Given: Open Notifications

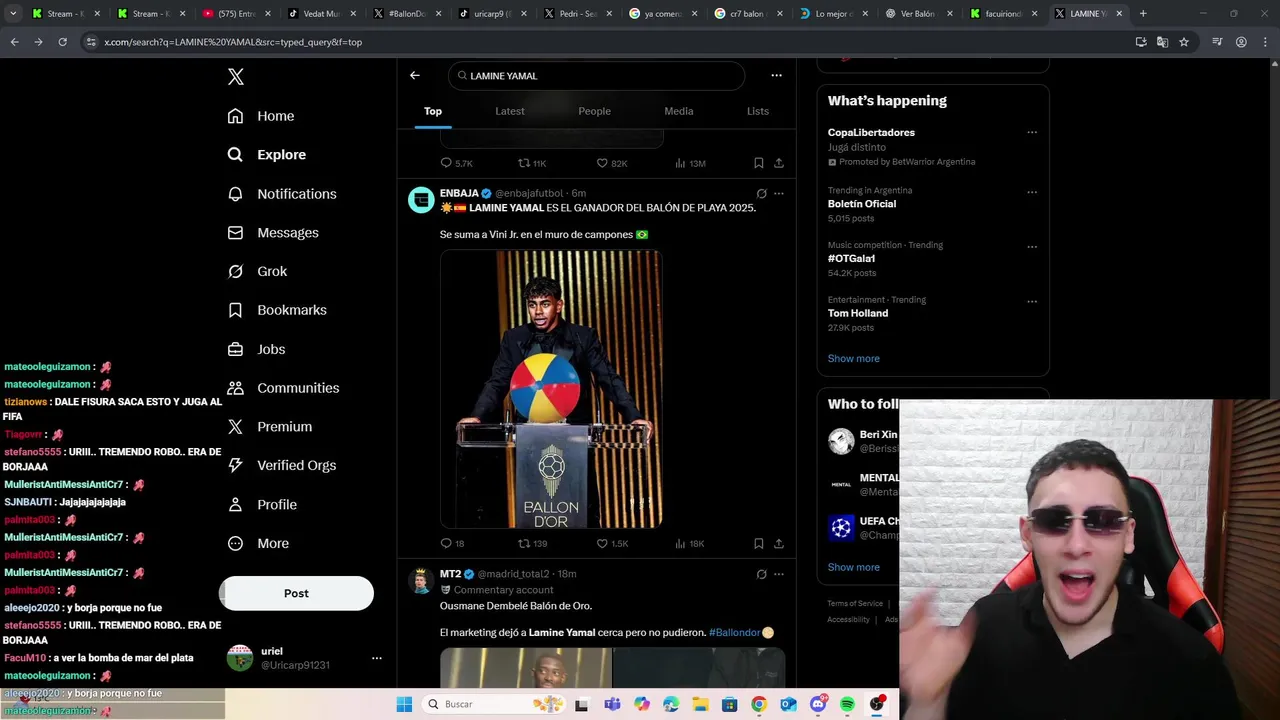Looking at the screenshot, I should [x=282, y=194].
